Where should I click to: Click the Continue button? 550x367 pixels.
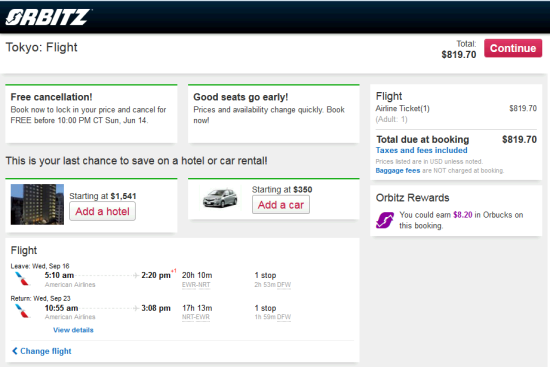pyautogui.click(x=513, y=48)
